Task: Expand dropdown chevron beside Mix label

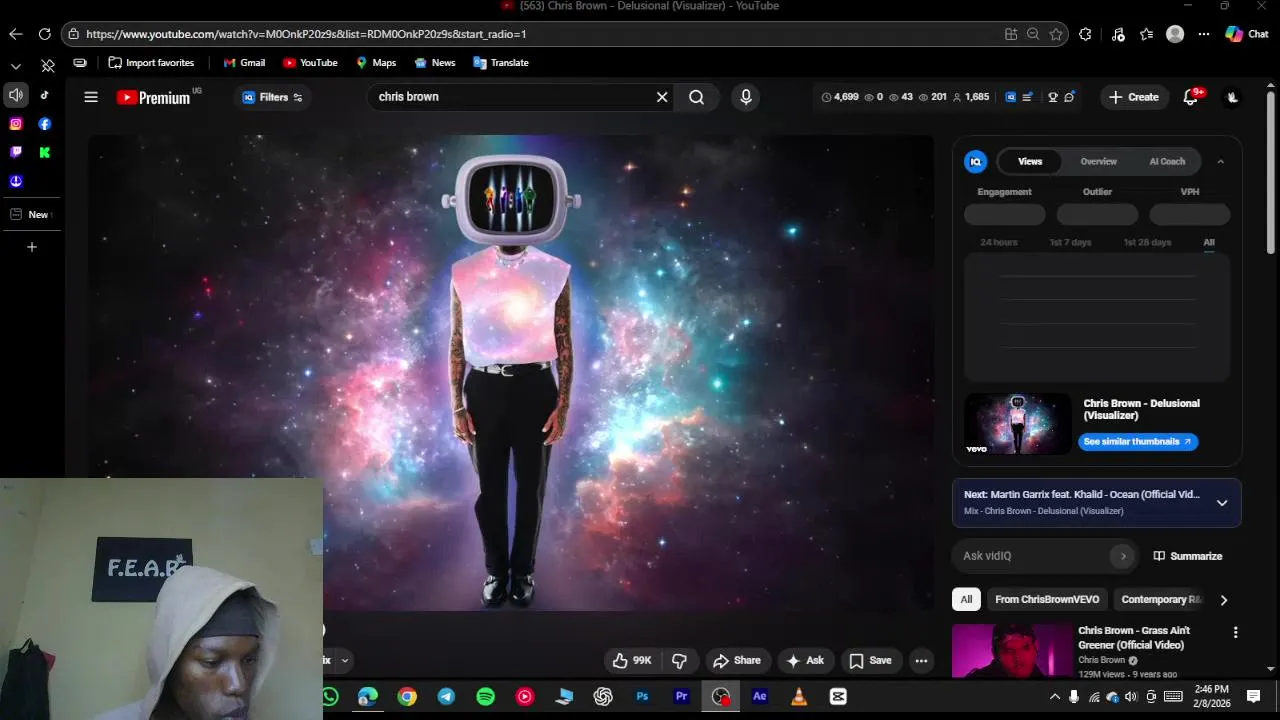Action: (x=344, y=660)
